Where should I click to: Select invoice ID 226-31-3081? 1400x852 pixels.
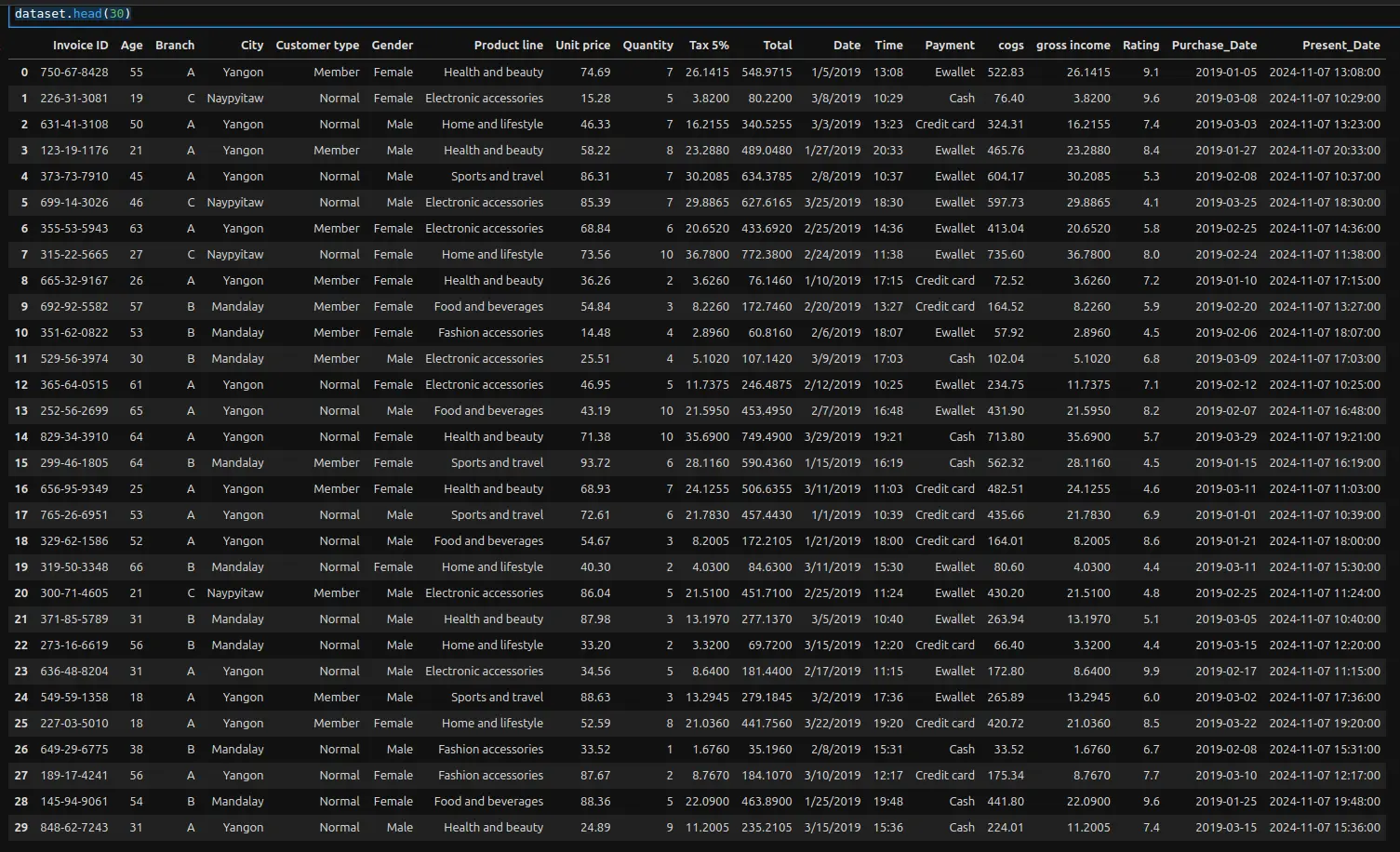74,98
